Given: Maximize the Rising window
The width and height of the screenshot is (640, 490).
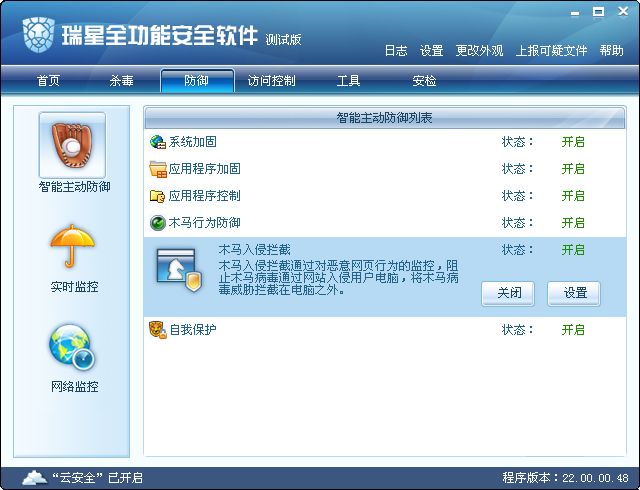Looking at the screenshot, I should click(598, 12).
